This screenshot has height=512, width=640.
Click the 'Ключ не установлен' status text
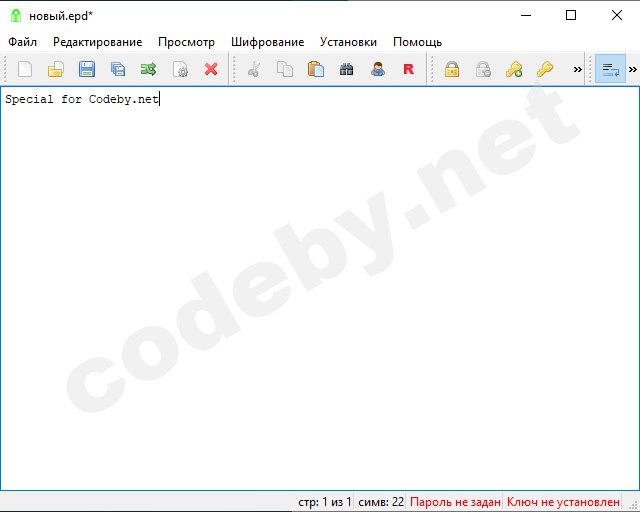pyautogui.click(x=563, y=502)
